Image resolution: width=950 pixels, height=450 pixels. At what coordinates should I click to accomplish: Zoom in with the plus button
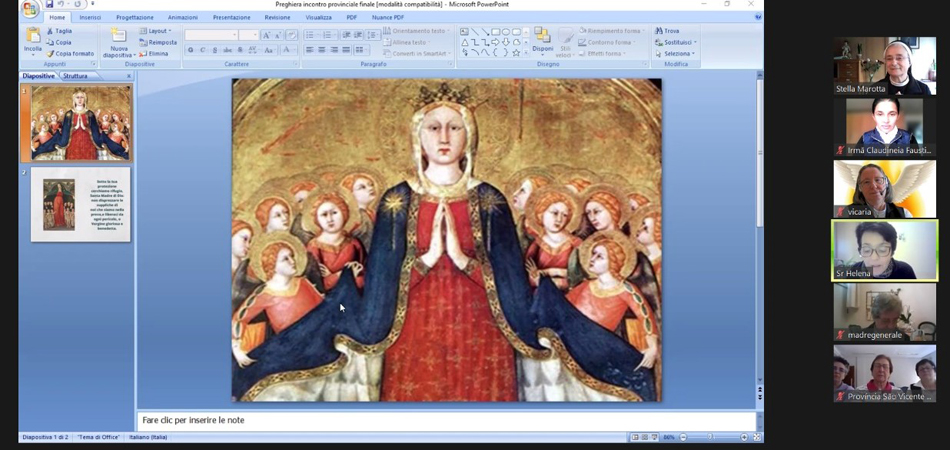(x=744, y=437)
